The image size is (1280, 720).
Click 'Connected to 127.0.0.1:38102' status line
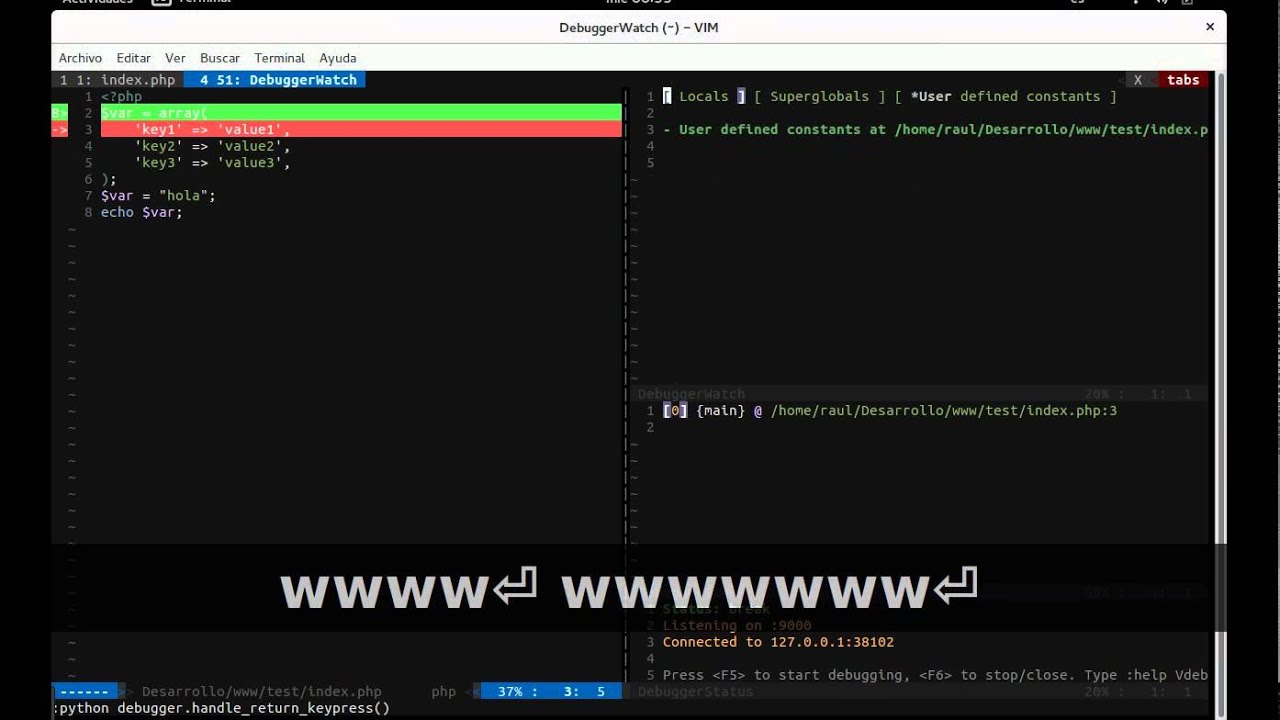778,642
